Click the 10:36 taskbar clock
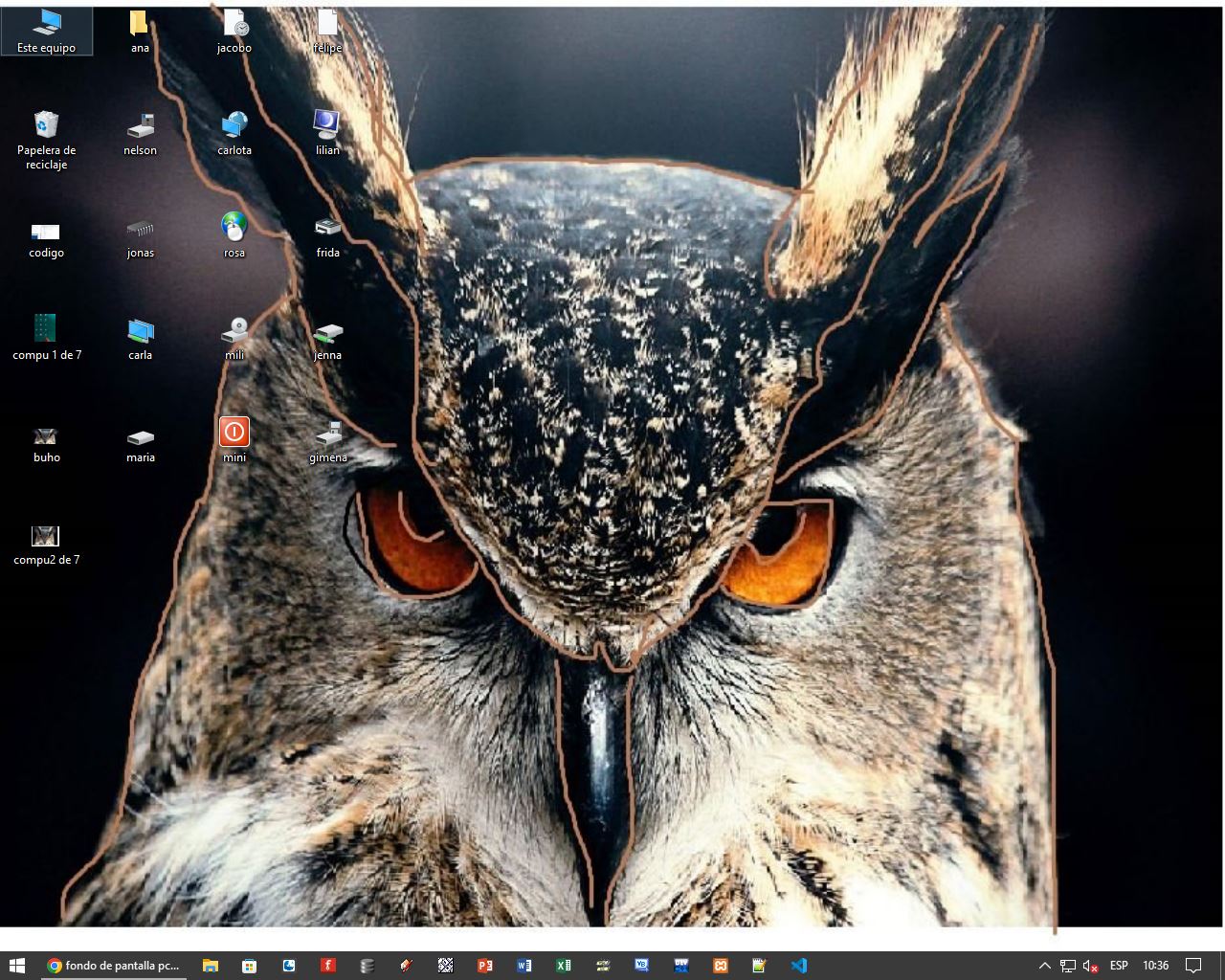The height and width of the screenshot is (980, 1225). click(x=1155, y=966)
